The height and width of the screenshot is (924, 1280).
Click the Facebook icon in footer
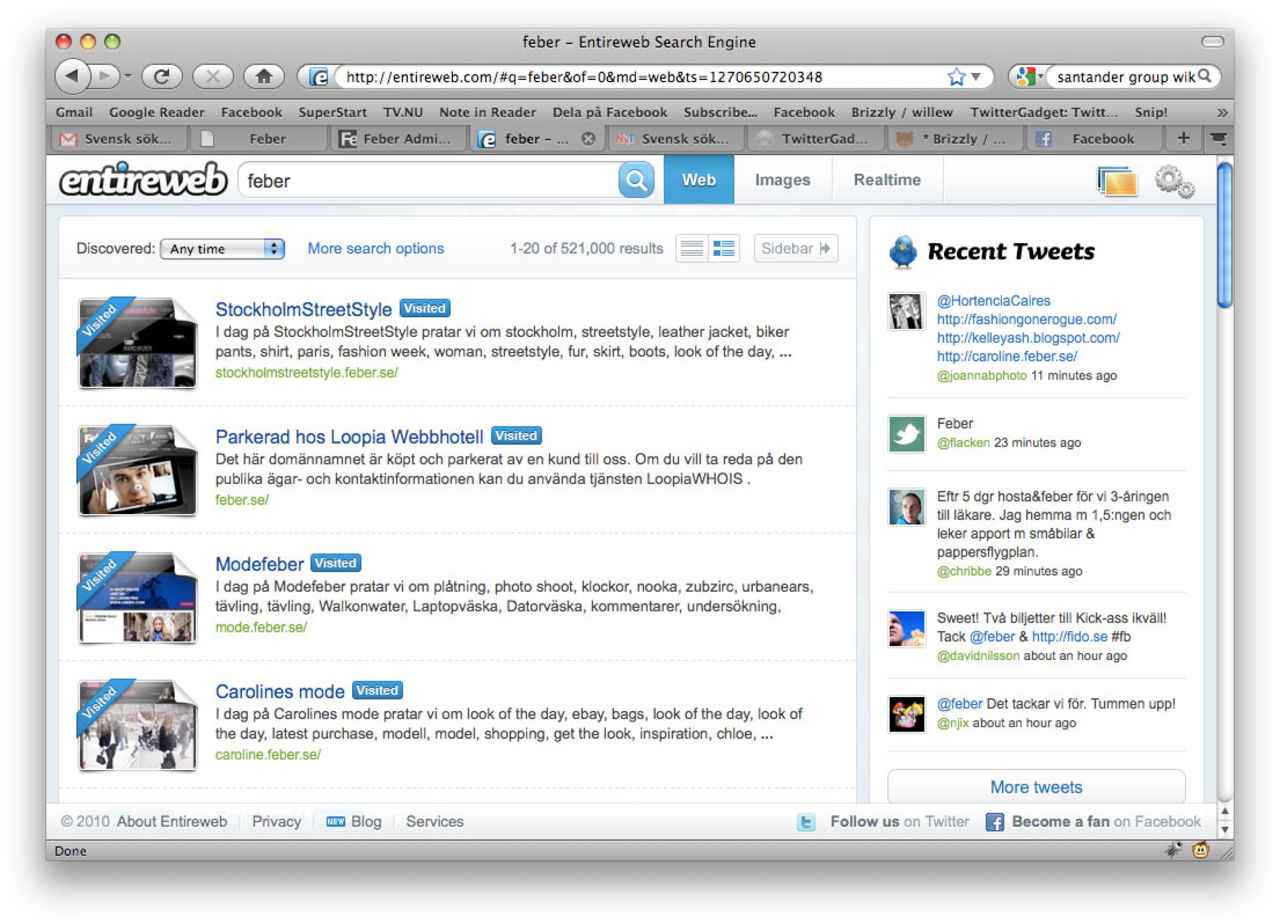tap(995, 822)
